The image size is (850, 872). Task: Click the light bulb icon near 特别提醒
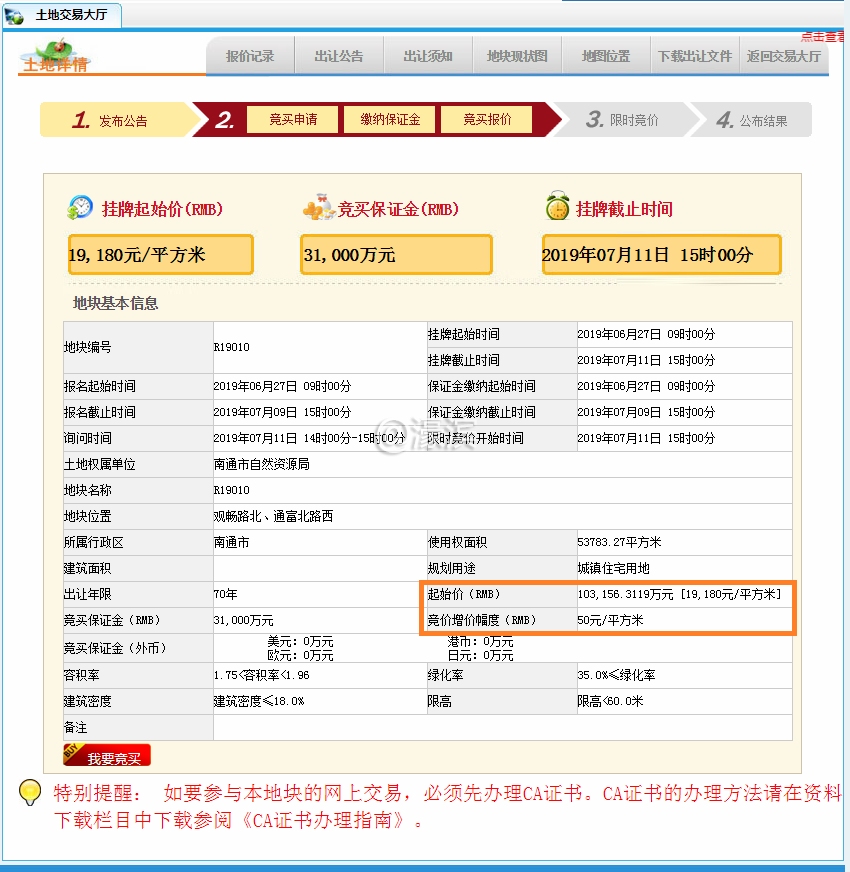click(x=30, y=793)
